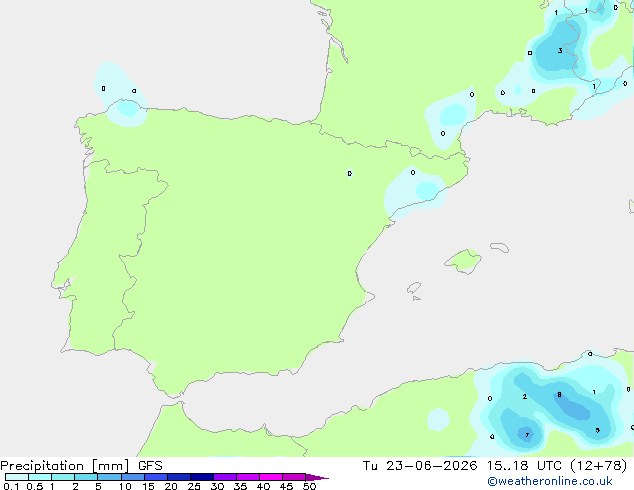This screenshot has width=634, height=490.
Task: Pick the purple swatch between 35 and 40
Action: point(248,477)
